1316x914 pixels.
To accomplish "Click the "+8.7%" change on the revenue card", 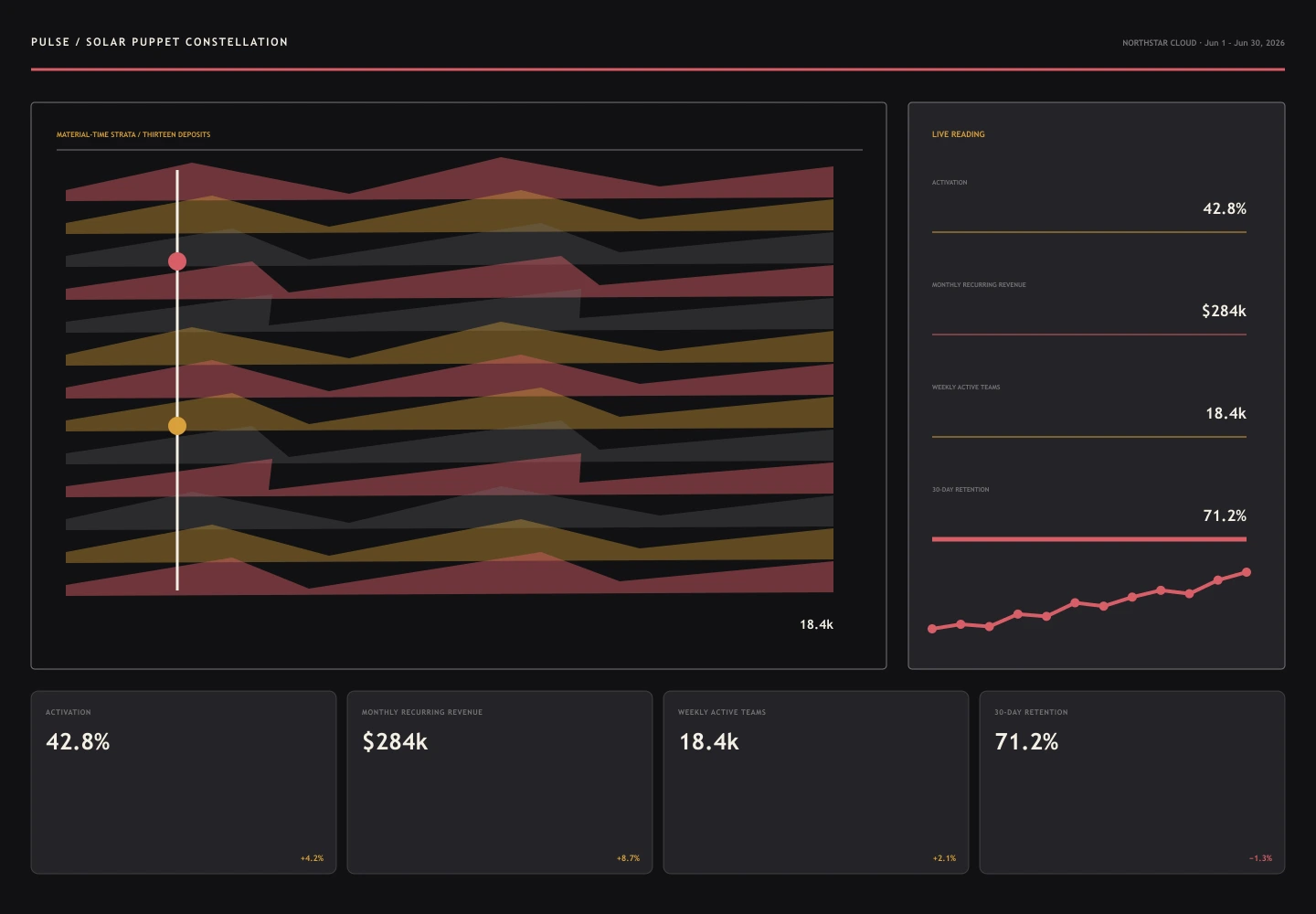I will click(x=628, y=858).
